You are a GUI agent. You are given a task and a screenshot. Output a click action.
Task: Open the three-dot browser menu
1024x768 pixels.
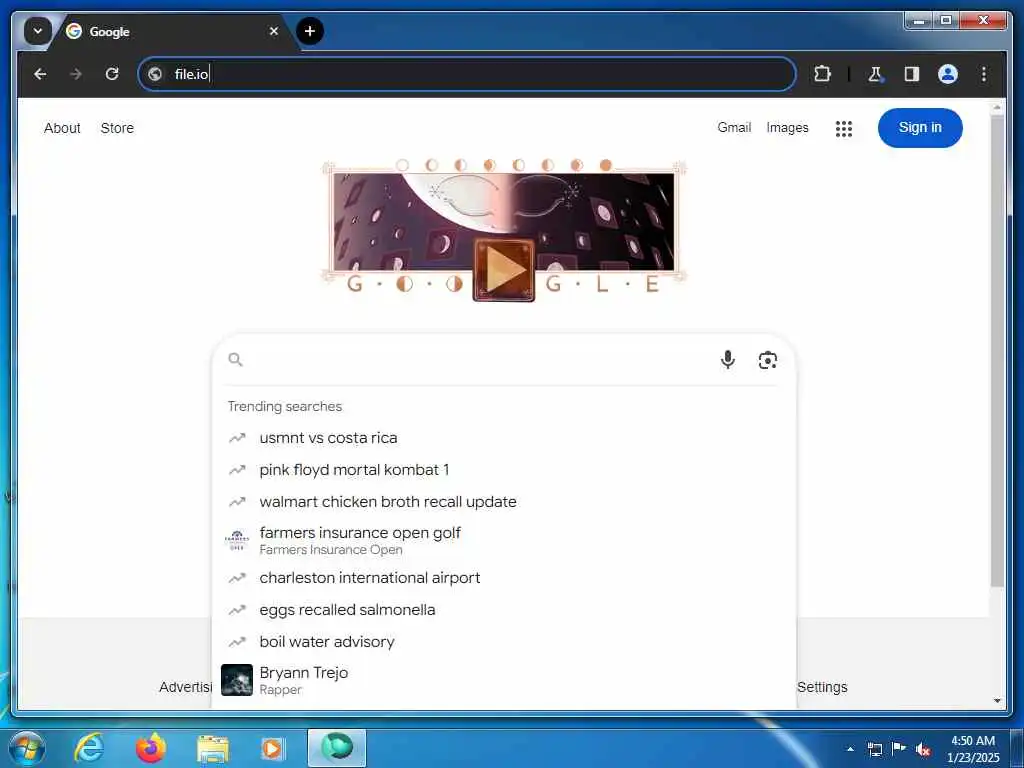[x=984, y=74]
